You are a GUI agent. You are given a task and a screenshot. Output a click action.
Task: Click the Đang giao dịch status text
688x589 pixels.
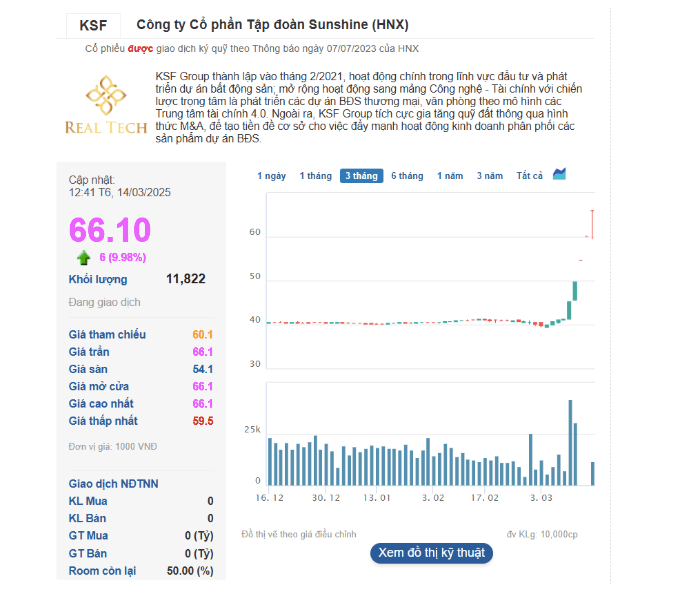(104, 302)
